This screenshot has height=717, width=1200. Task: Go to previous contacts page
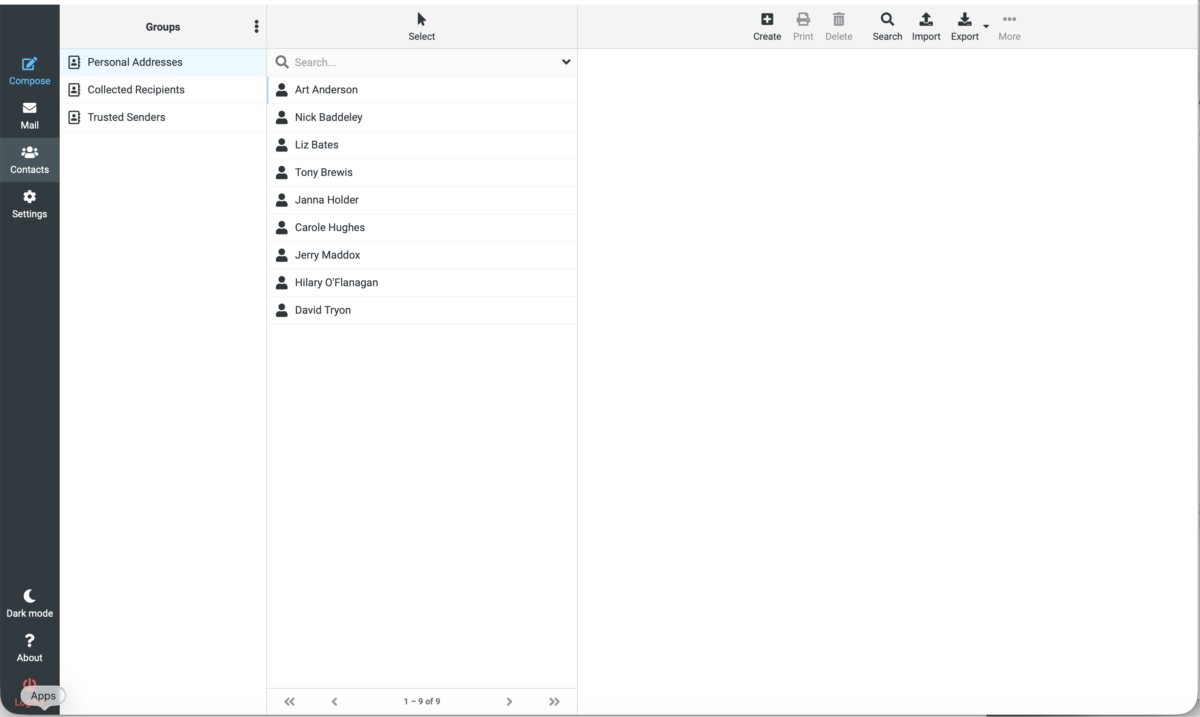(334, 702)
